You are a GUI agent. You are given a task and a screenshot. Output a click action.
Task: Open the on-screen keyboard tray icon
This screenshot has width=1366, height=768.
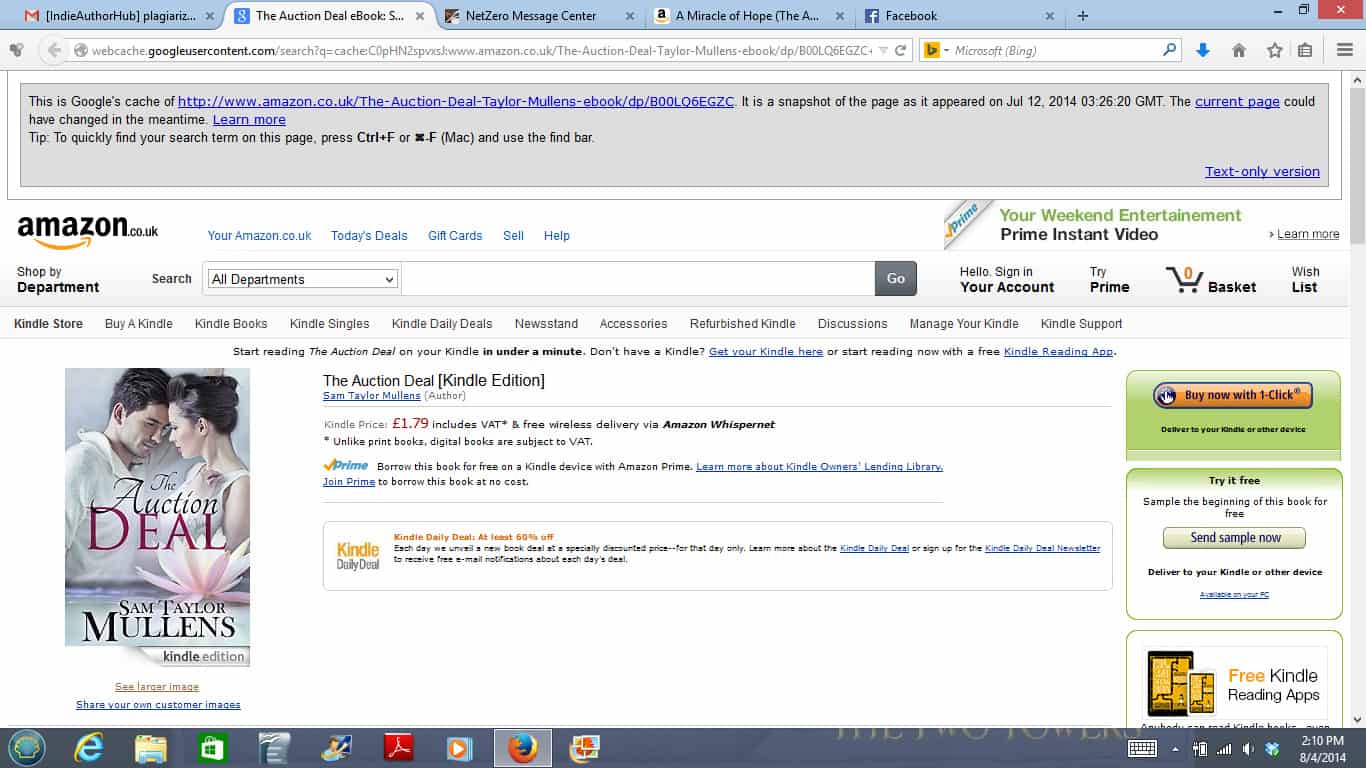point(1142,748)
